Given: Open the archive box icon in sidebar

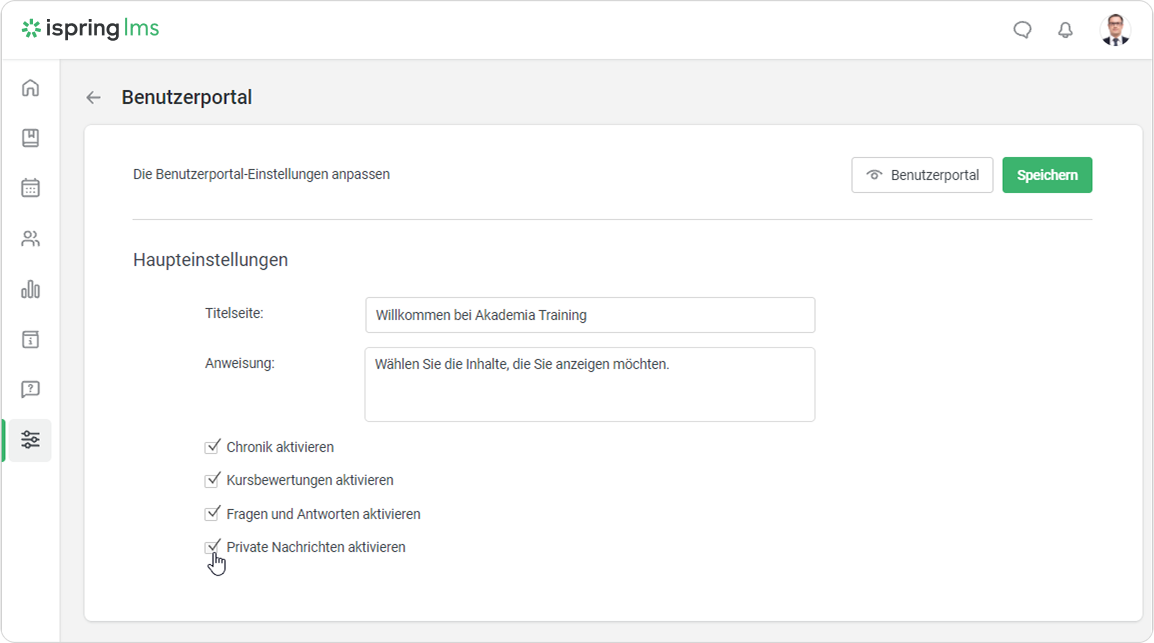Looking at the screenshot, I should (30, 339).
